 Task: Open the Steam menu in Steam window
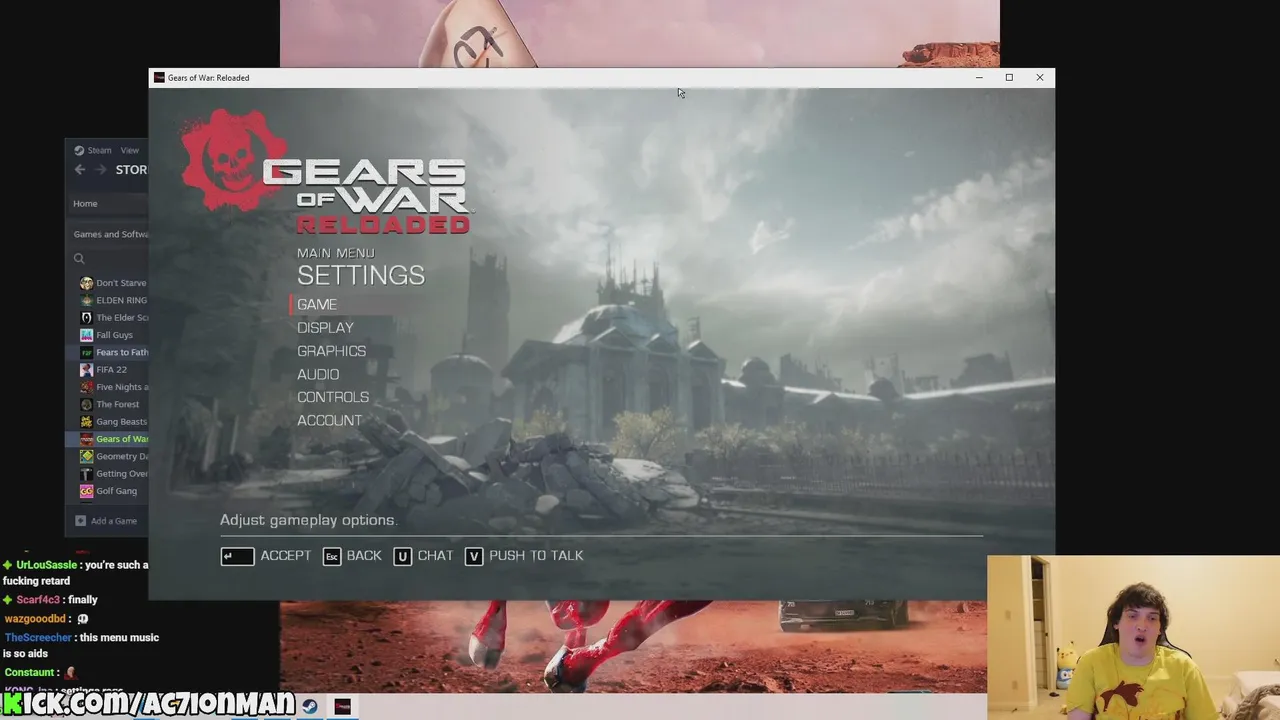point(99,151)
